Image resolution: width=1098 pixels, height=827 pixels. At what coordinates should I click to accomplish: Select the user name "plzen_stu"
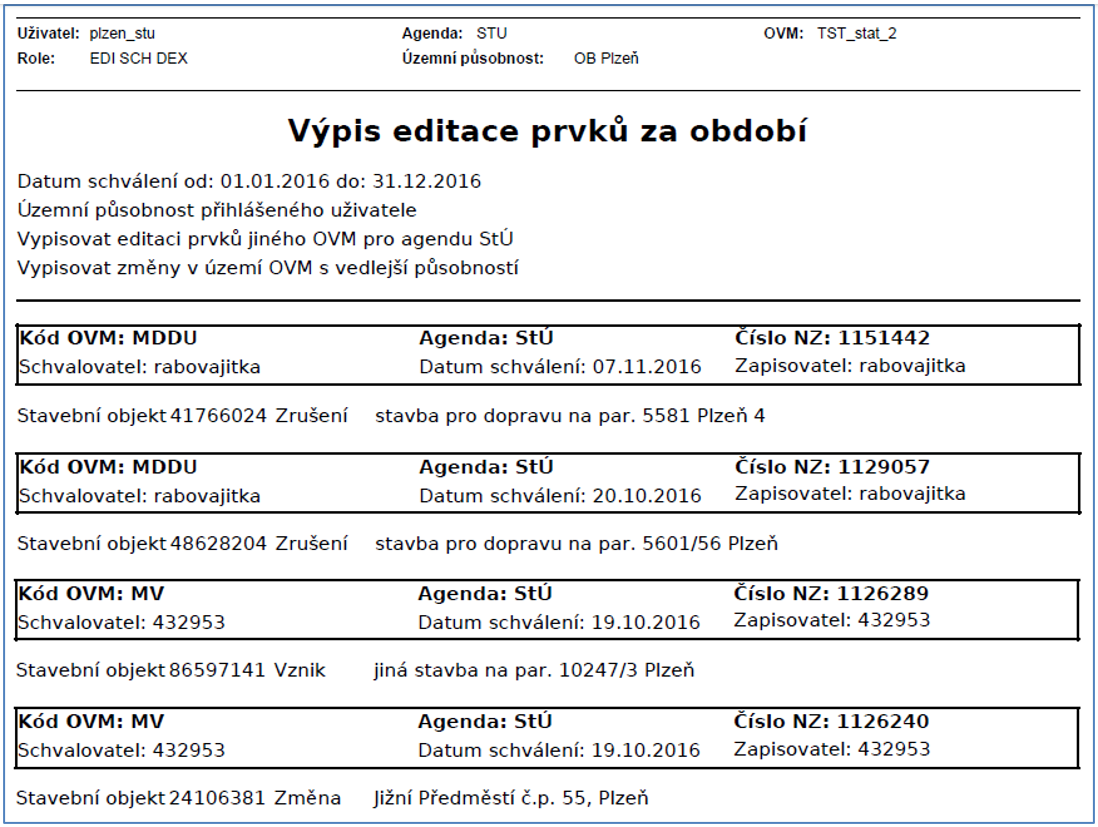(x=122, y=34)
